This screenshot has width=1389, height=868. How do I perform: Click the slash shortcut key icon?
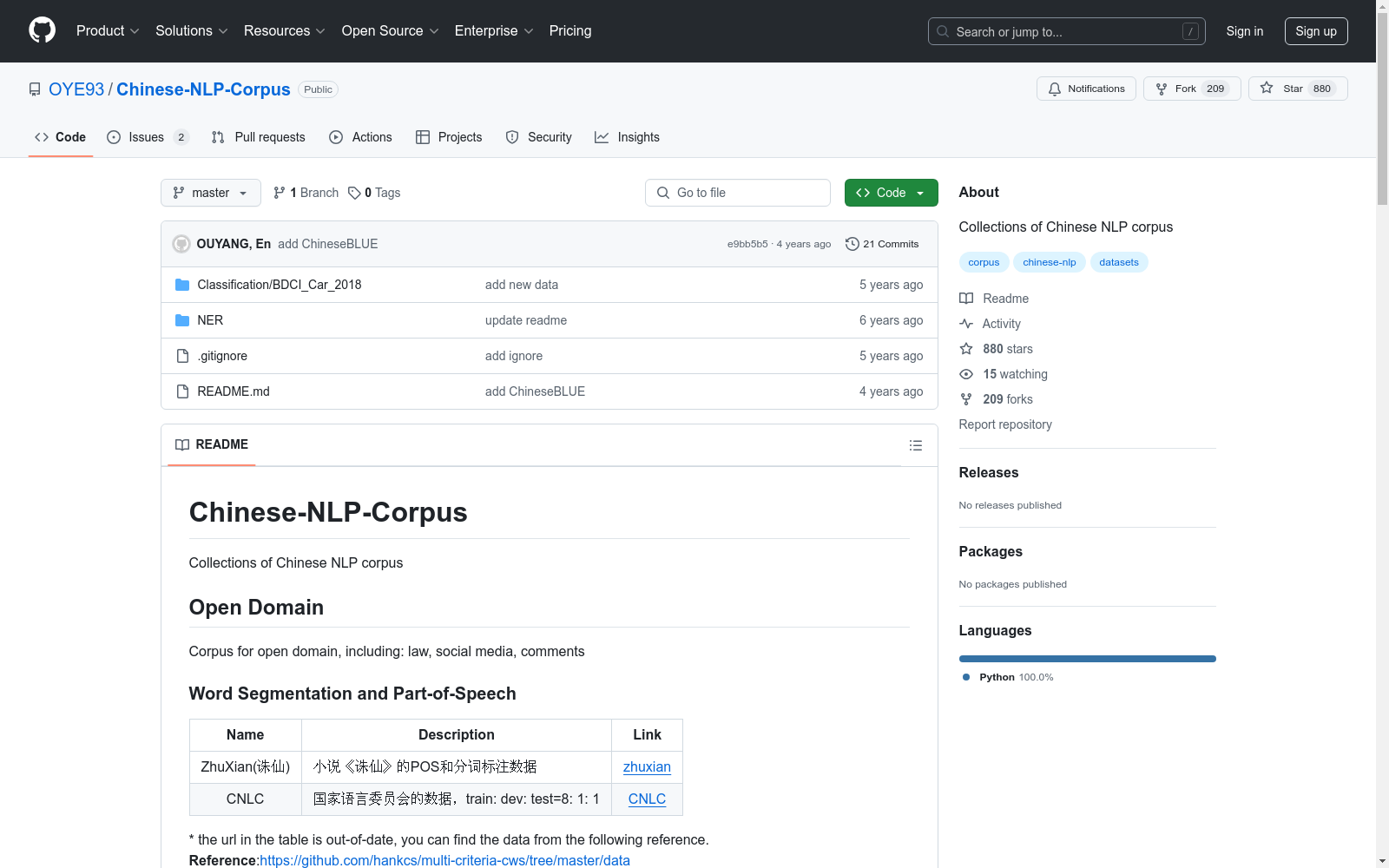1190,31
